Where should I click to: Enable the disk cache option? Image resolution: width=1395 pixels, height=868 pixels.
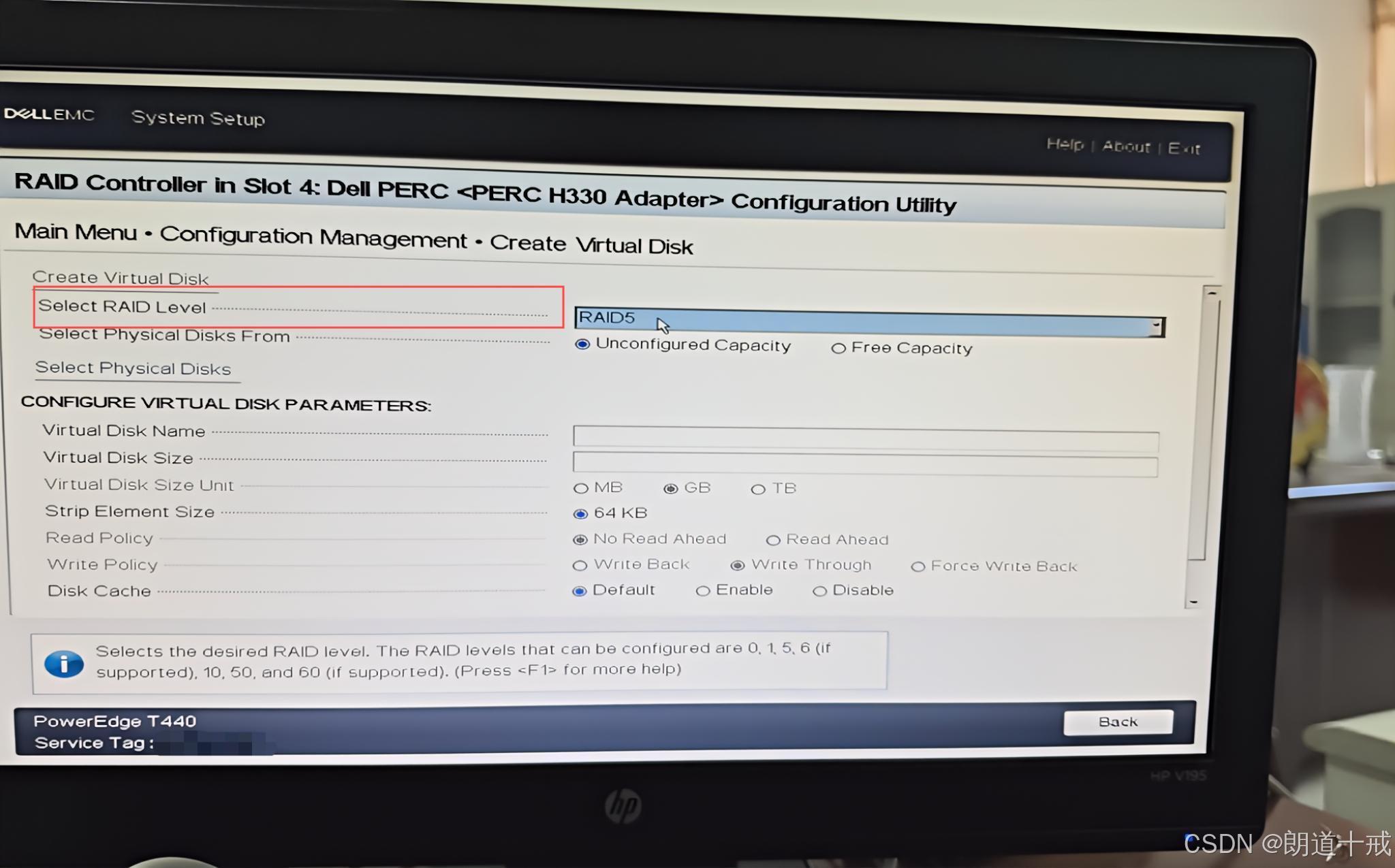[x=703, y=591]
